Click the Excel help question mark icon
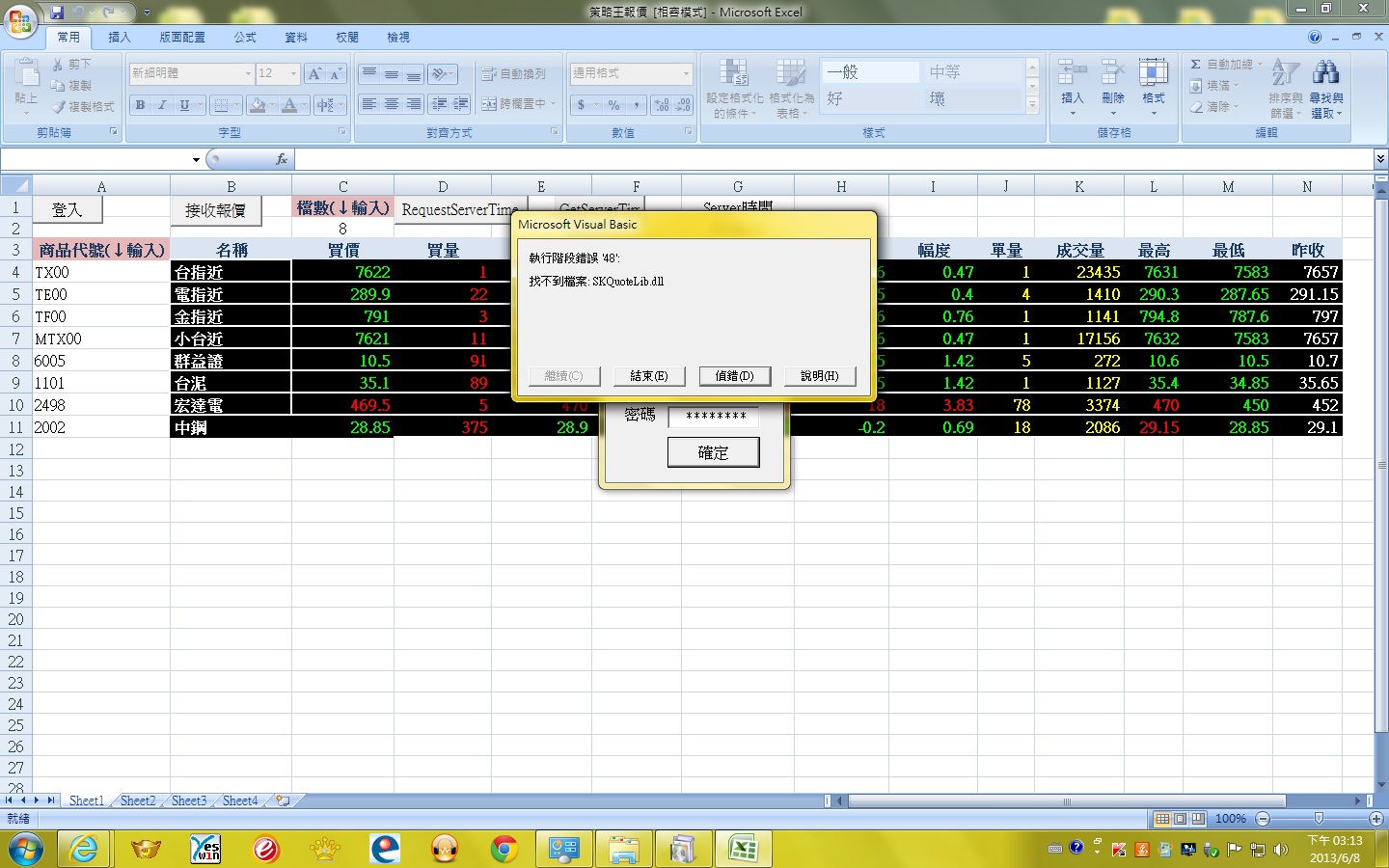 1315,37
